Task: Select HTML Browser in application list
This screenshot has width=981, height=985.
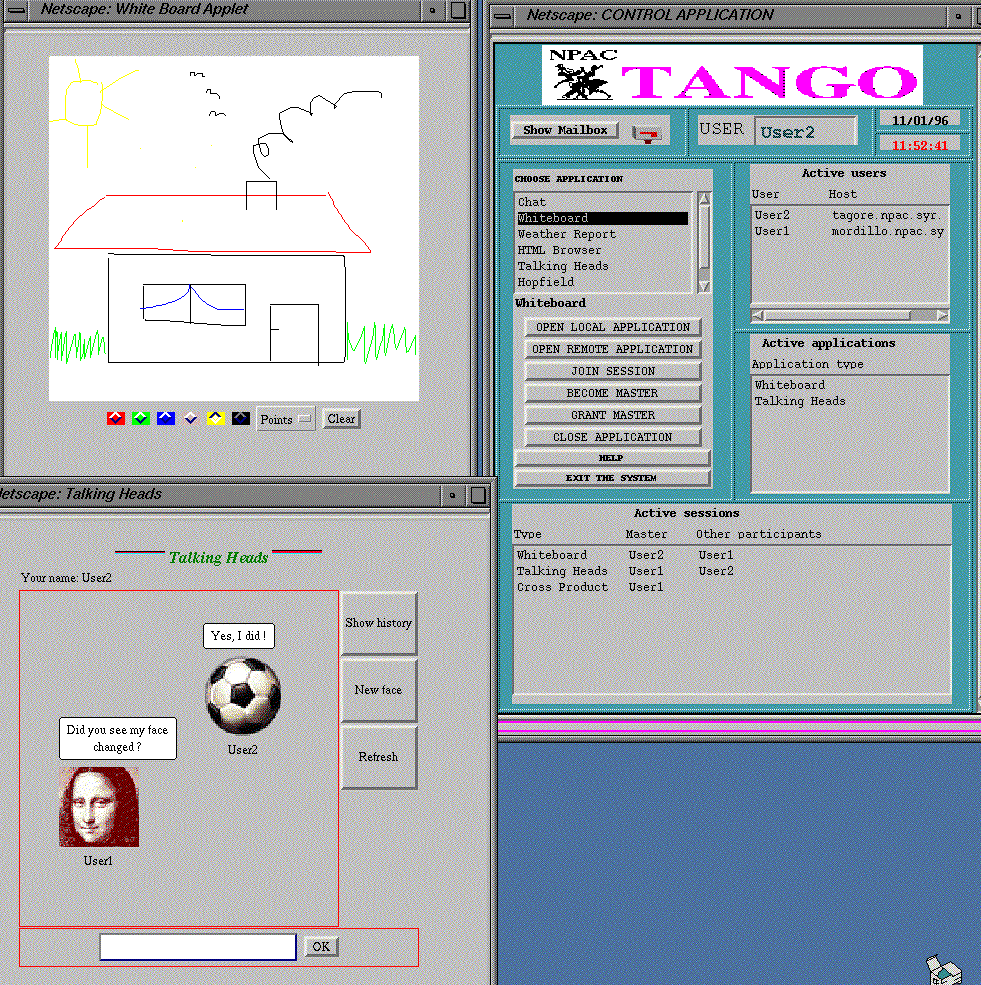Action: coord(603,250)
